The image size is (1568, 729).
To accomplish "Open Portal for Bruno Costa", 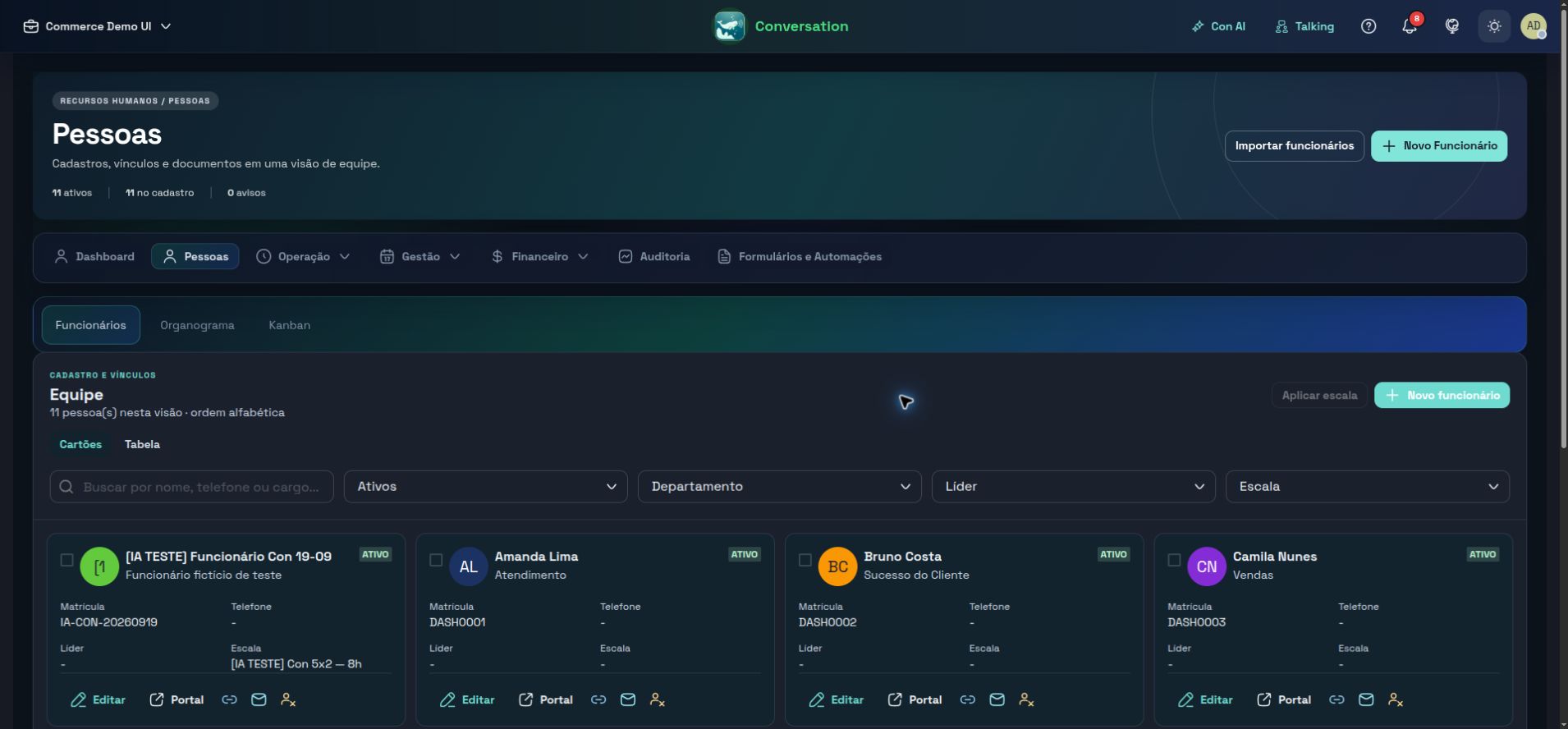I will (915, 699).
